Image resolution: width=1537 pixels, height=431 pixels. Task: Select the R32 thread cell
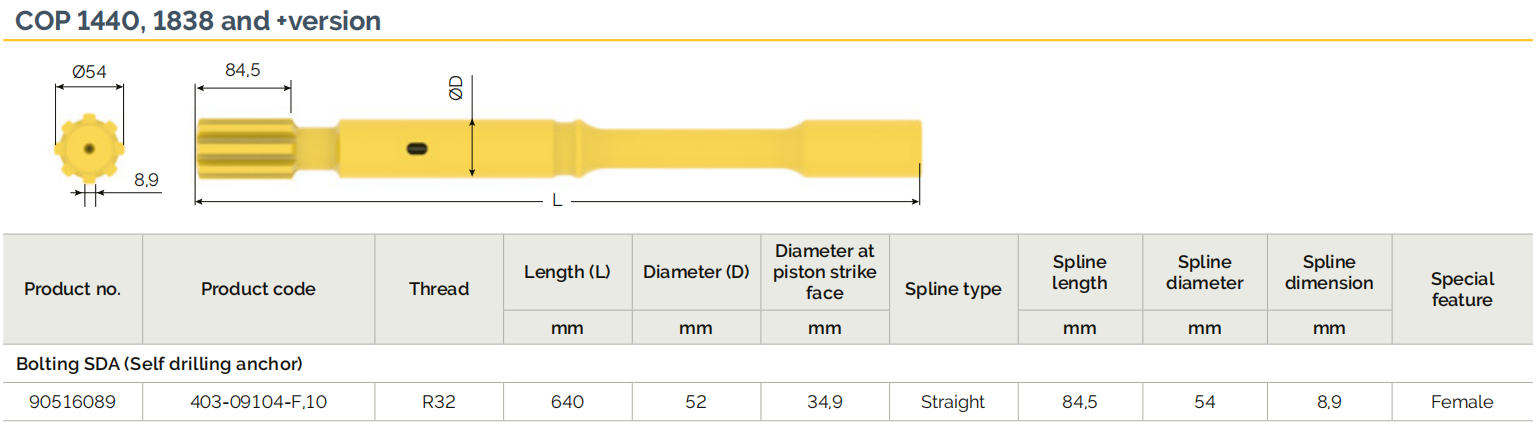point(438,402)
